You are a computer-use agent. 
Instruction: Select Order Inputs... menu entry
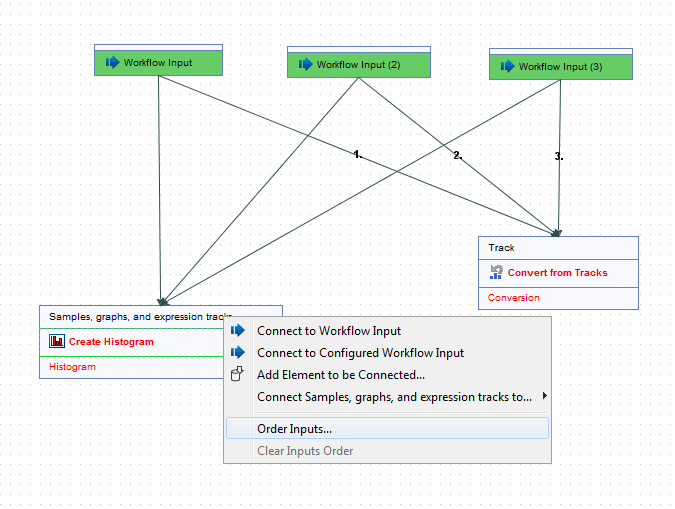[387, 428]
